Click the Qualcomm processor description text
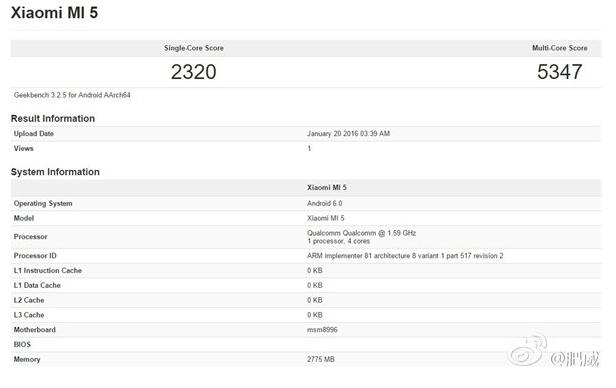The width and height of the screenshot is (616, 388). [361, 237]
